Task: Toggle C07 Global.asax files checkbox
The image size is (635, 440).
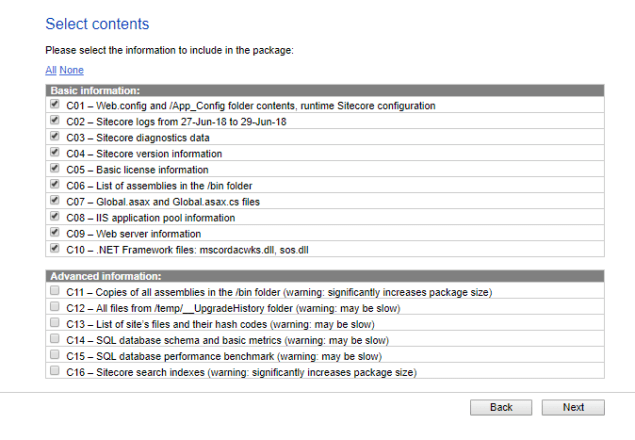Action: tap(53, 201)
